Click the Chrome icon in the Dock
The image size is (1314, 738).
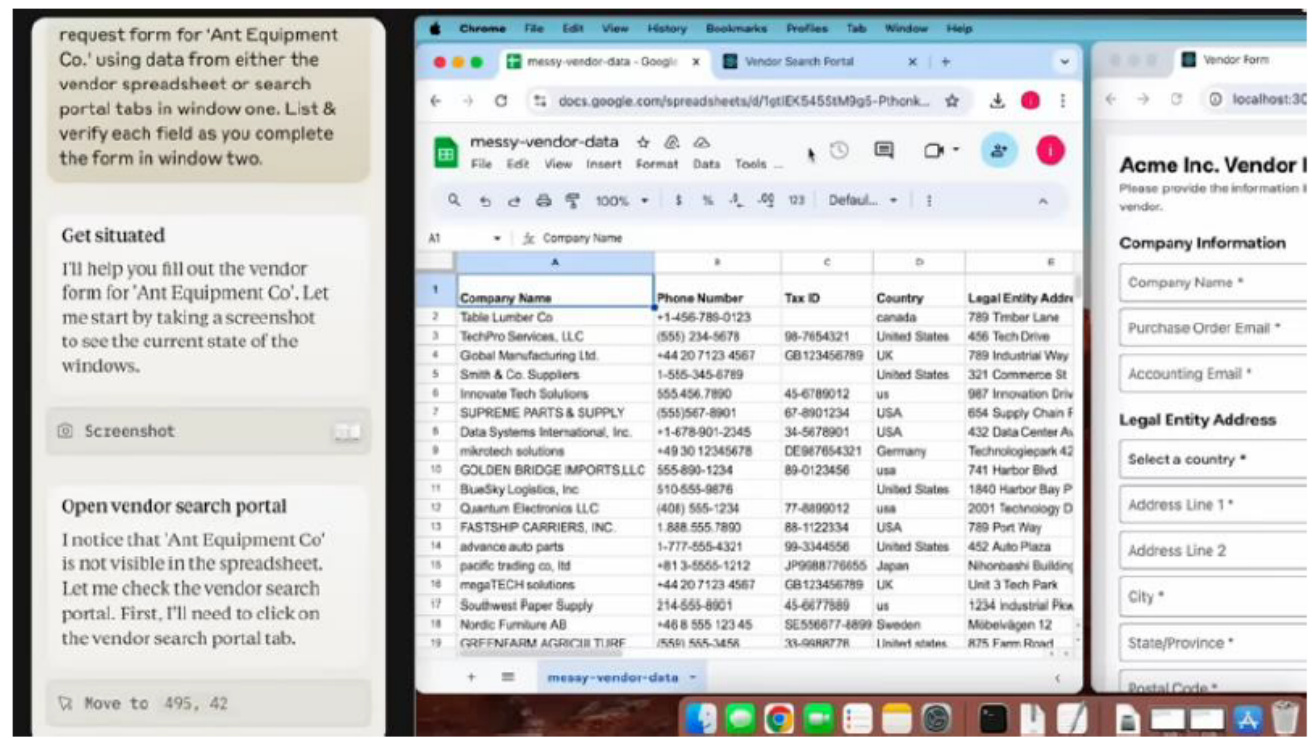[x=779, y=718]
